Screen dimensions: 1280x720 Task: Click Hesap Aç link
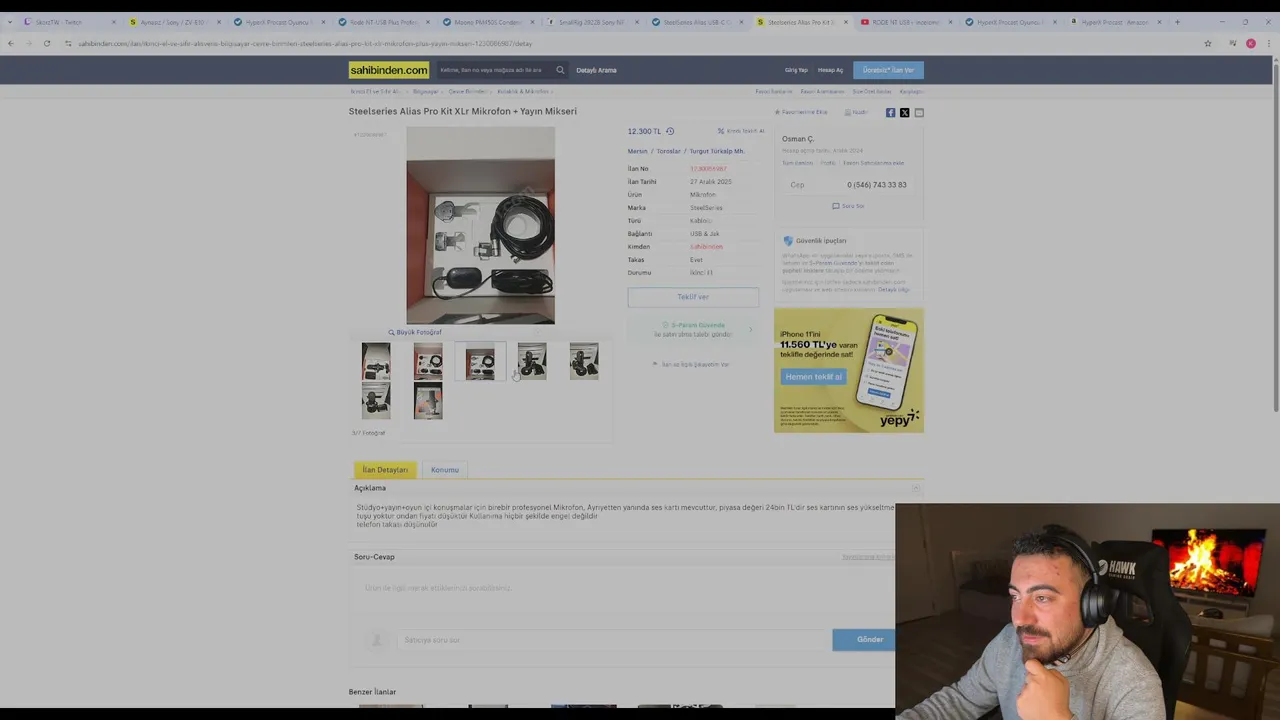pos(830,70)
